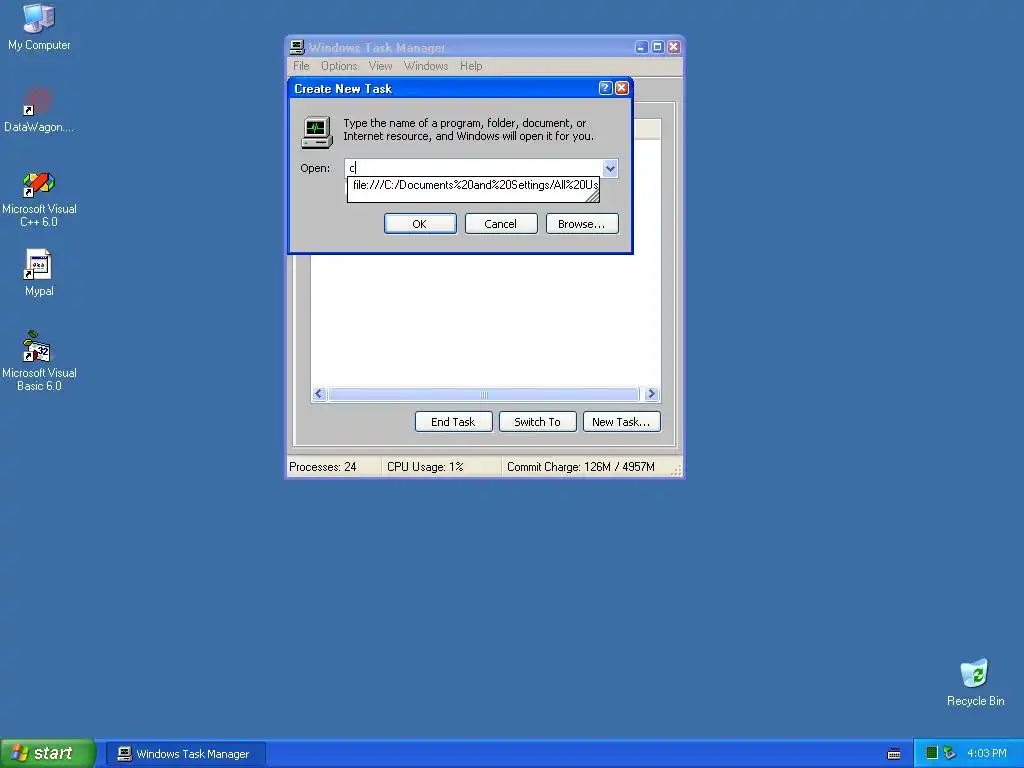
Task: Click Cancel in Create New Task dialog
Action: (x=501, y=224)
